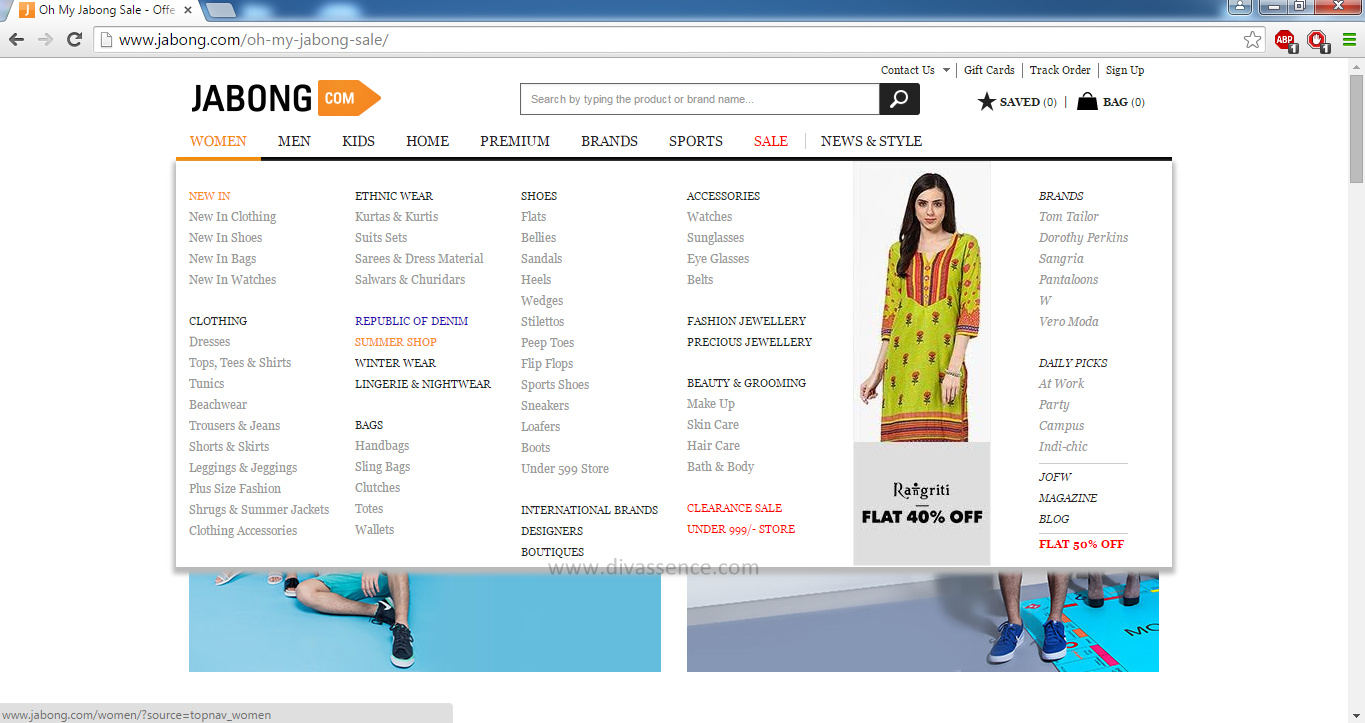Image resolution: width=1365 pixels, height=723 pixels.
Task: Open Indi-chic daily pick
Action: [x=1063, y=447]
